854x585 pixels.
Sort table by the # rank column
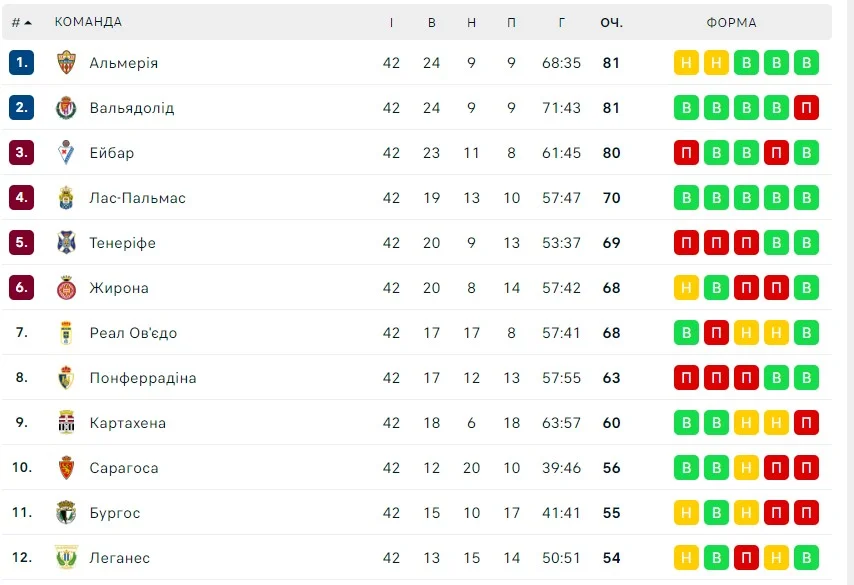[x=21, y=22]
